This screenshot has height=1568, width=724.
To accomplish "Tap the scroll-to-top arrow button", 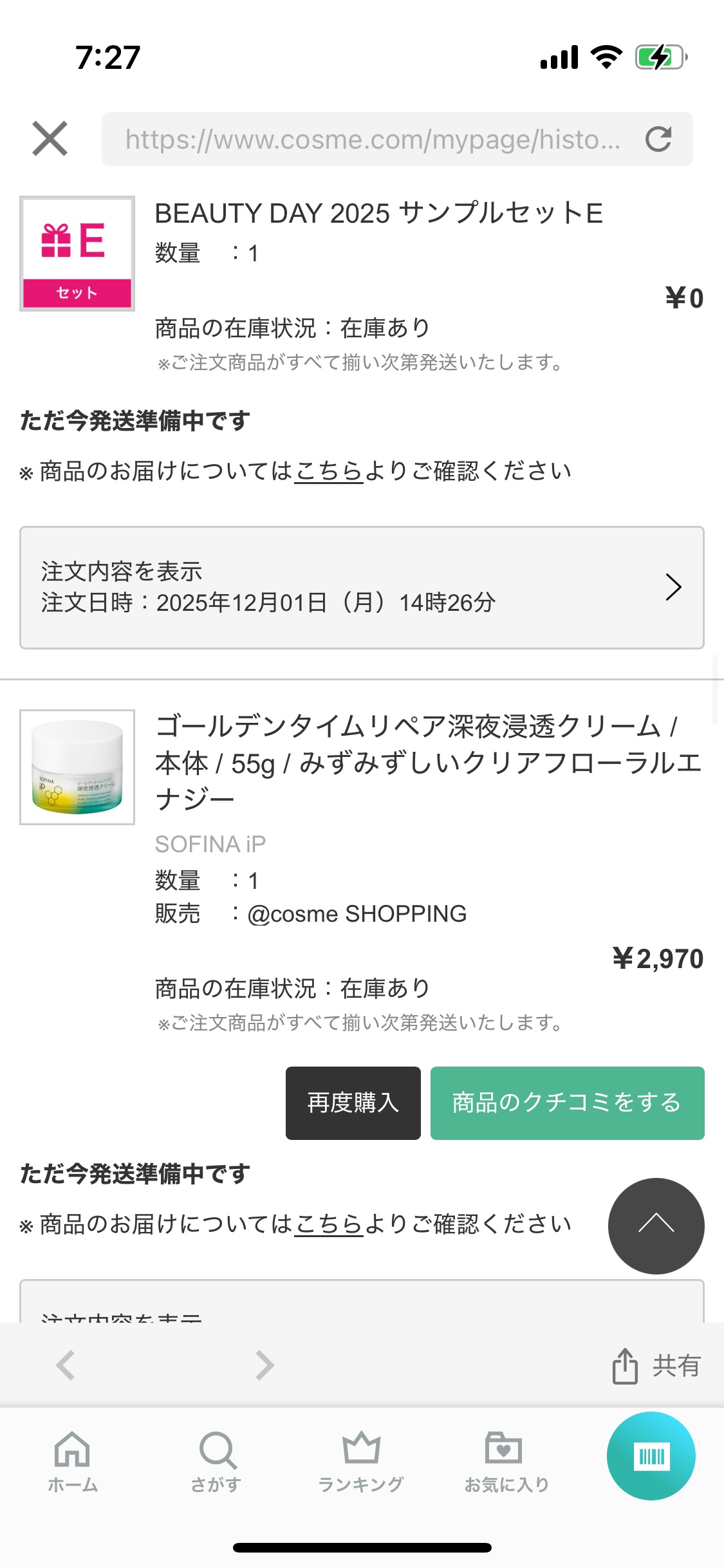I will 656,1226.
